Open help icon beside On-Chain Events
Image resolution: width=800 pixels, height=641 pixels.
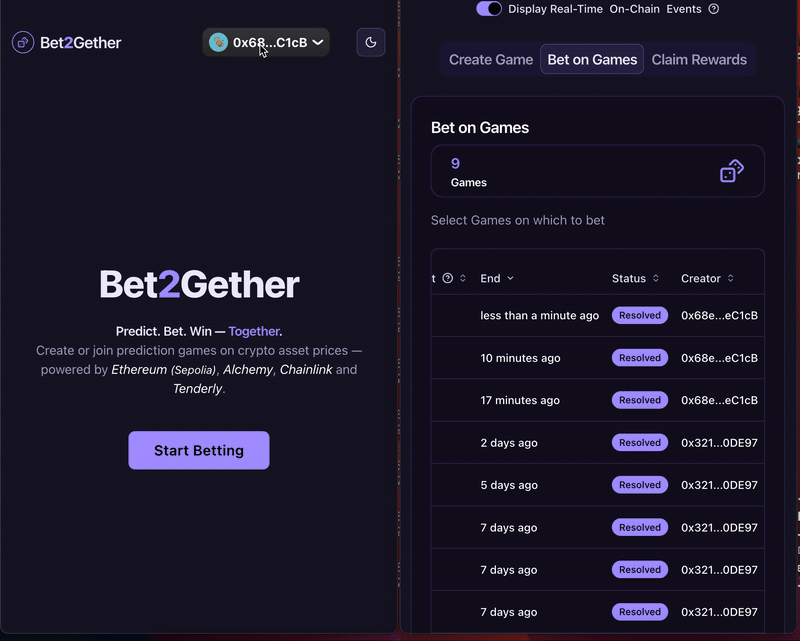click(714, 9)
